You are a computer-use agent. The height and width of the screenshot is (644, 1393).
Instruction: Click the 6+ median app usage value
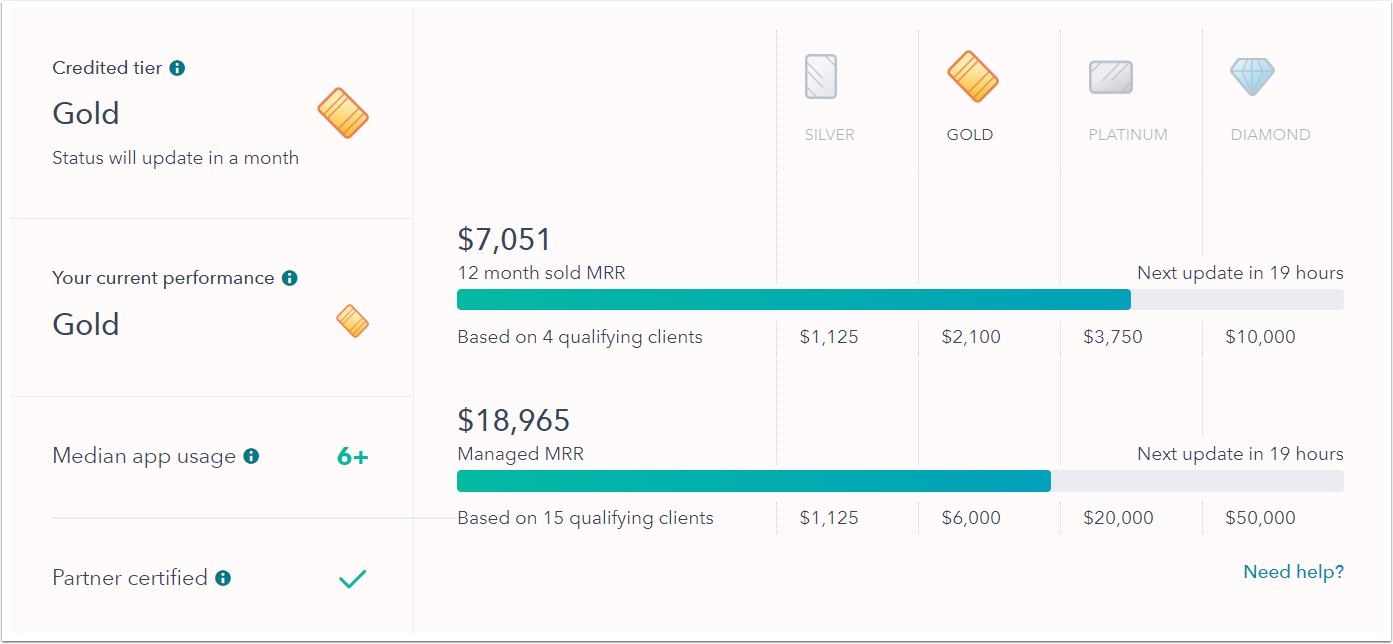[x=352, y=457]
